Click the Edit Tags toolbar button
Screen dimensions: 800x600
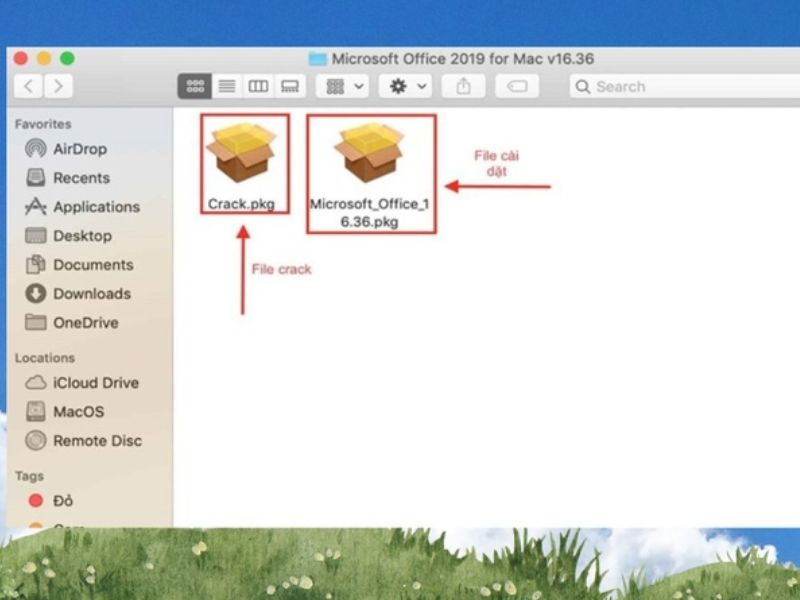pos(517,86)
